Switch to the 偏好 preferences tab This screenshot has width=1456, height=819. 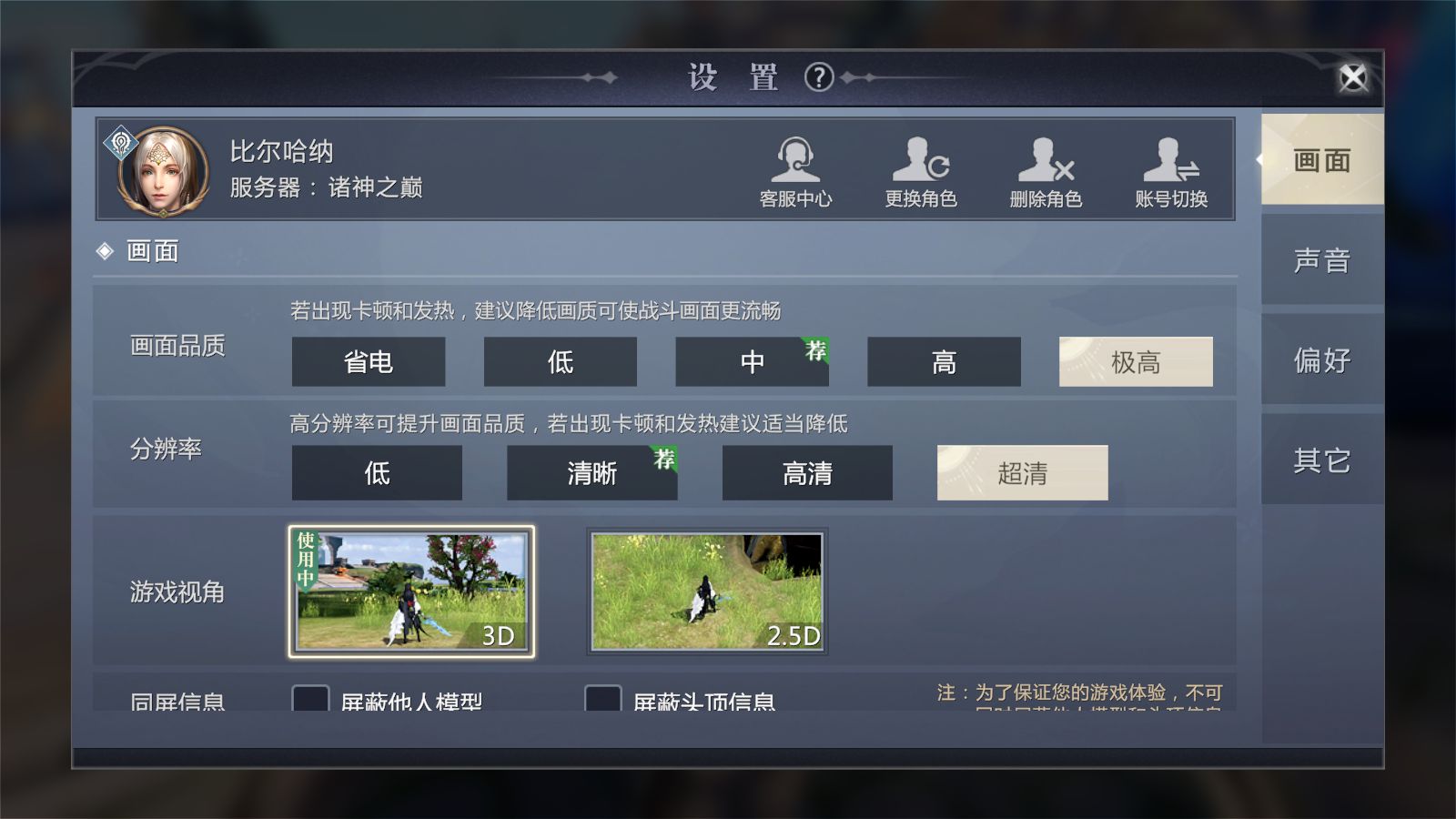coord(1321,362)
